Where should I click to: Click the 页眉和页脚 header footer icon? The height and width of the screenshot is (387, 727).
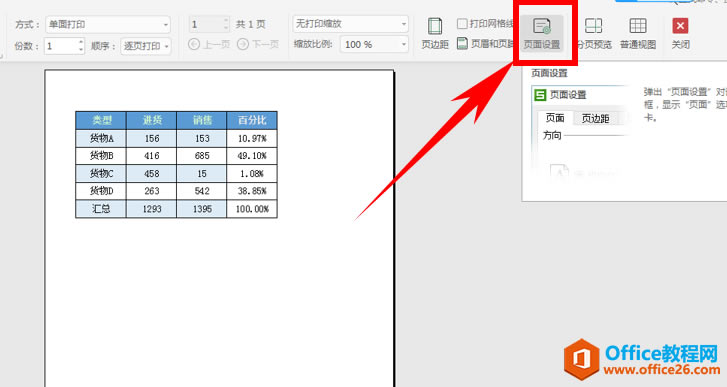(x=462, y=44)
